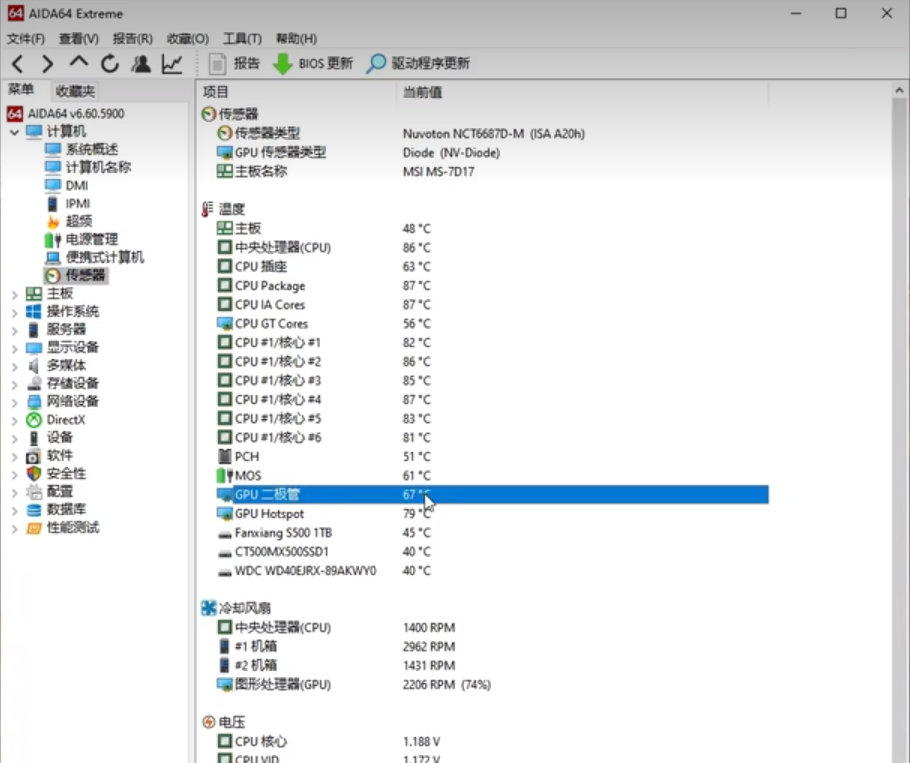This screenshot has height=763, width=910.
Task: Open 驱动程序更新 driver update
Action: coord(418,63)
